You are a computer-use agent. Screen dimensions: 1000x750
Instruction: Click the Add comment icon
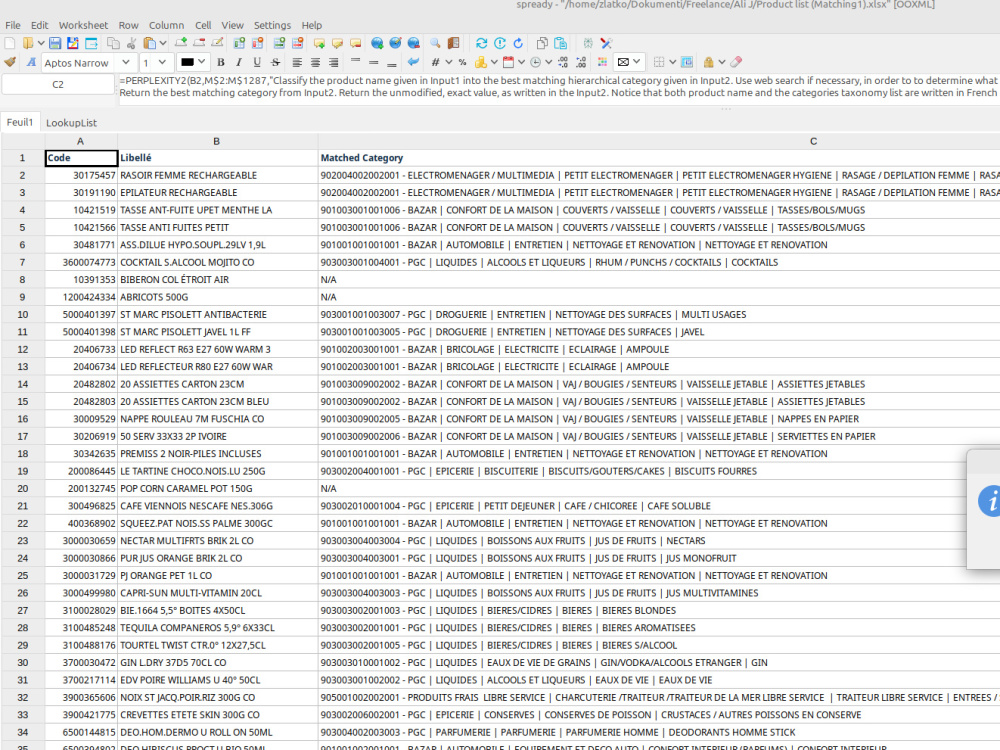click(x=319, y=43)
